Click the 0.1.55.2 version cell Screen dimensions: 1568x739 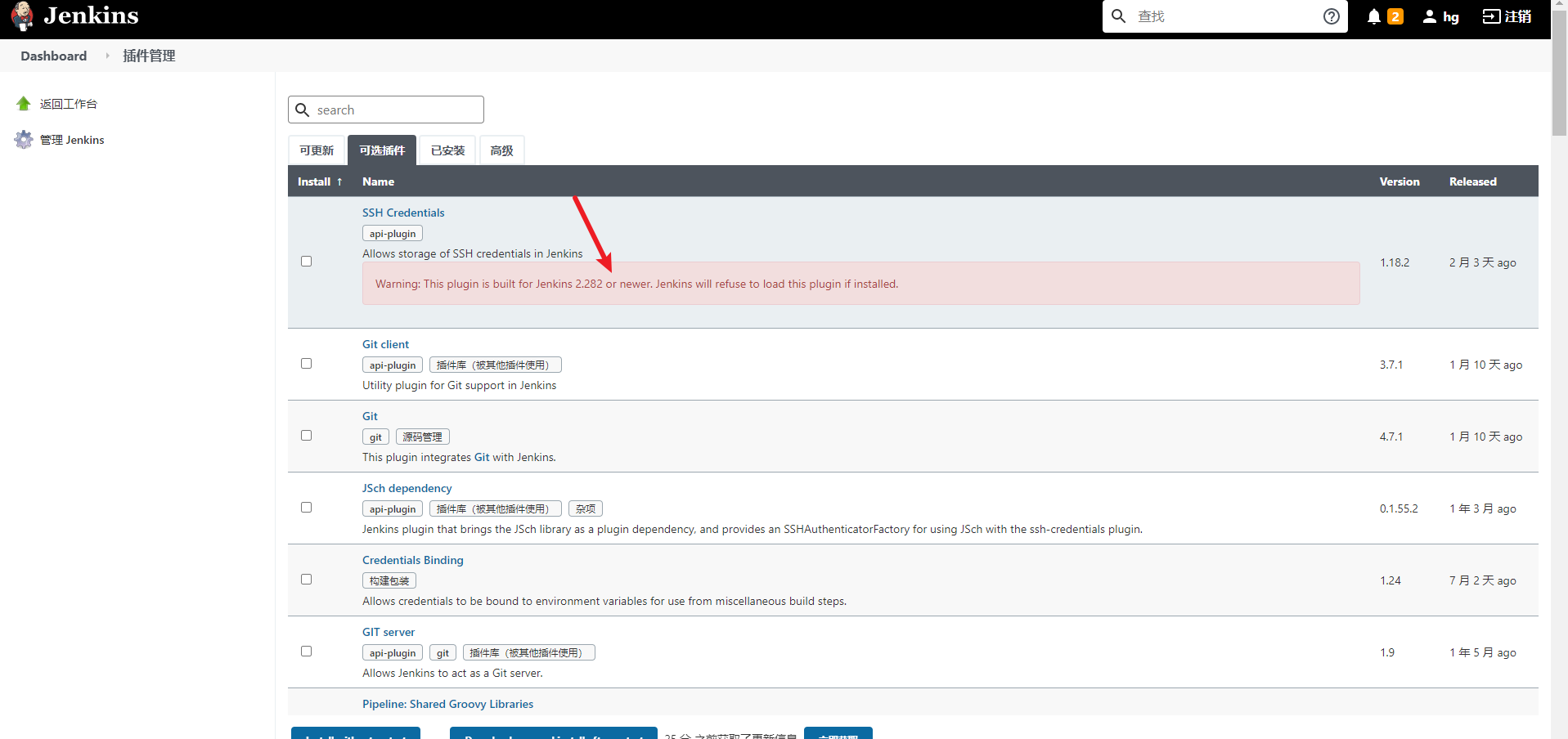1399,508
